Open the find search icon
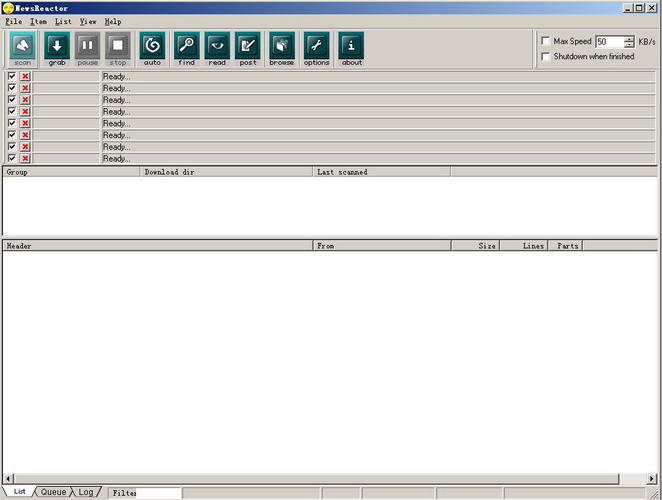 (186, 49)
